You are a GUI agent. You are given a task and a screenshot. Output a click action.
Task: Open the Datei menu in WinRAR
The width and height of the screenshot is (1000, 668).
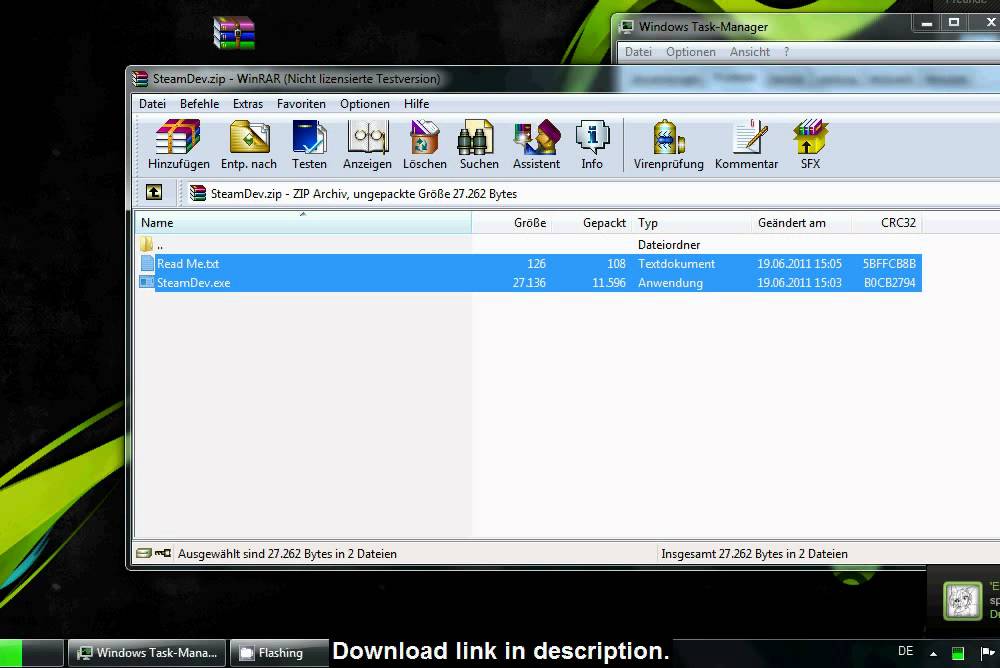point(152,103)
